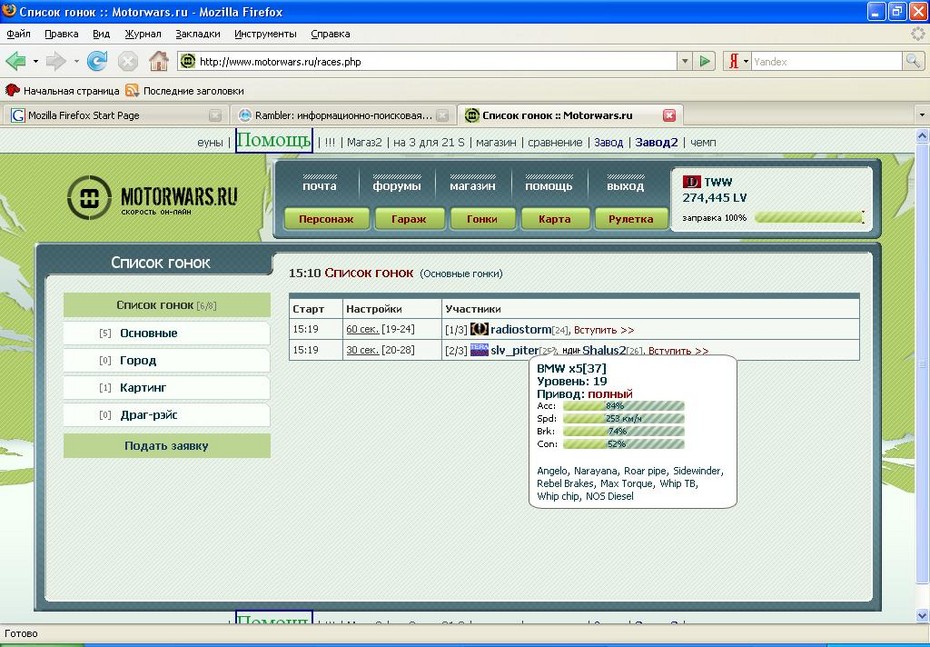
Task: Open the tab list dropdown arrow
Action: click(x=922, y=115)
